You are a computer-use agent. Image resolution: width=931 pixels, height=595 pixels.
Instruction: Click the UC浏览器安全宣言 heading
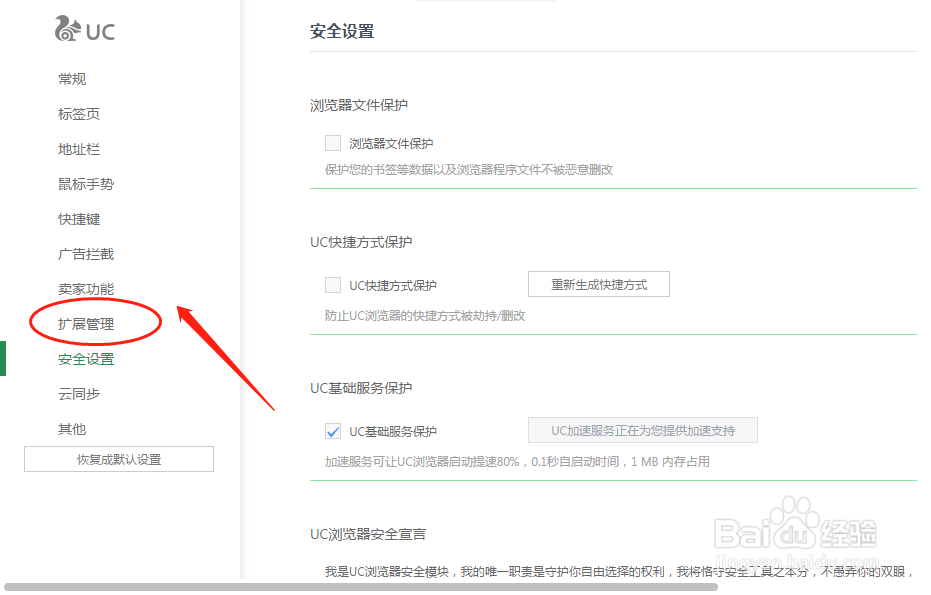tap(368, 534)
